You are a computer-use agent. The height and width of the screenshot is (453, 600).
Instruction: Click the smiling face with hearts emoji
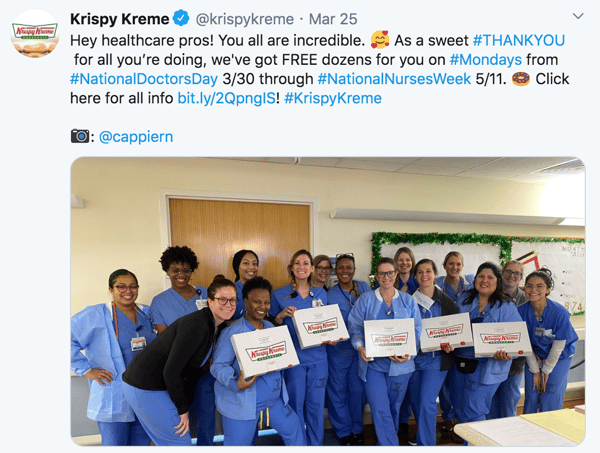pyautogui.click(x=380, y=40)
